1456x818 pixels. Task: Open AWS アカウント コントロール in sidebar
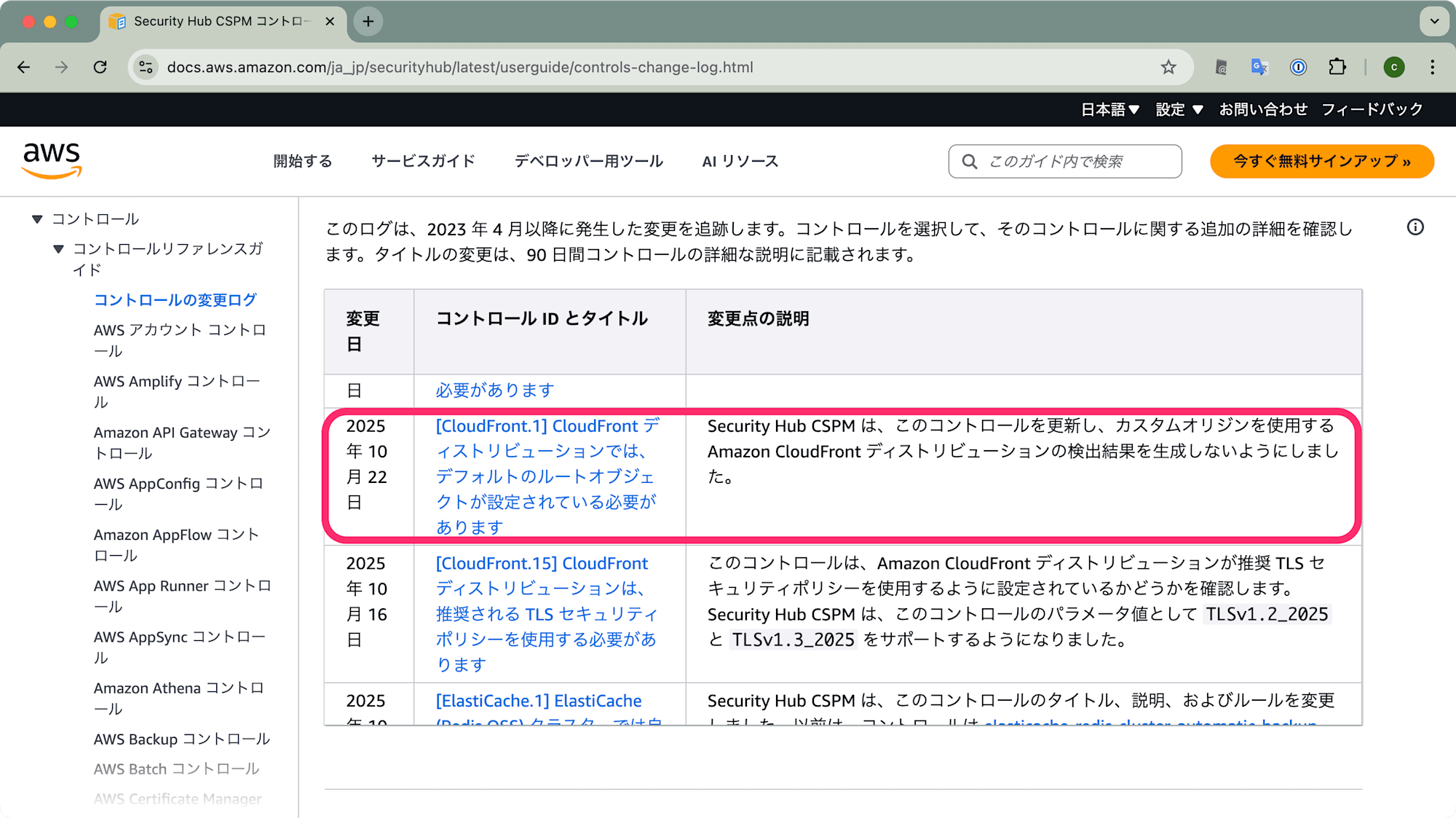pyautogui.click(x=181, y=340)
